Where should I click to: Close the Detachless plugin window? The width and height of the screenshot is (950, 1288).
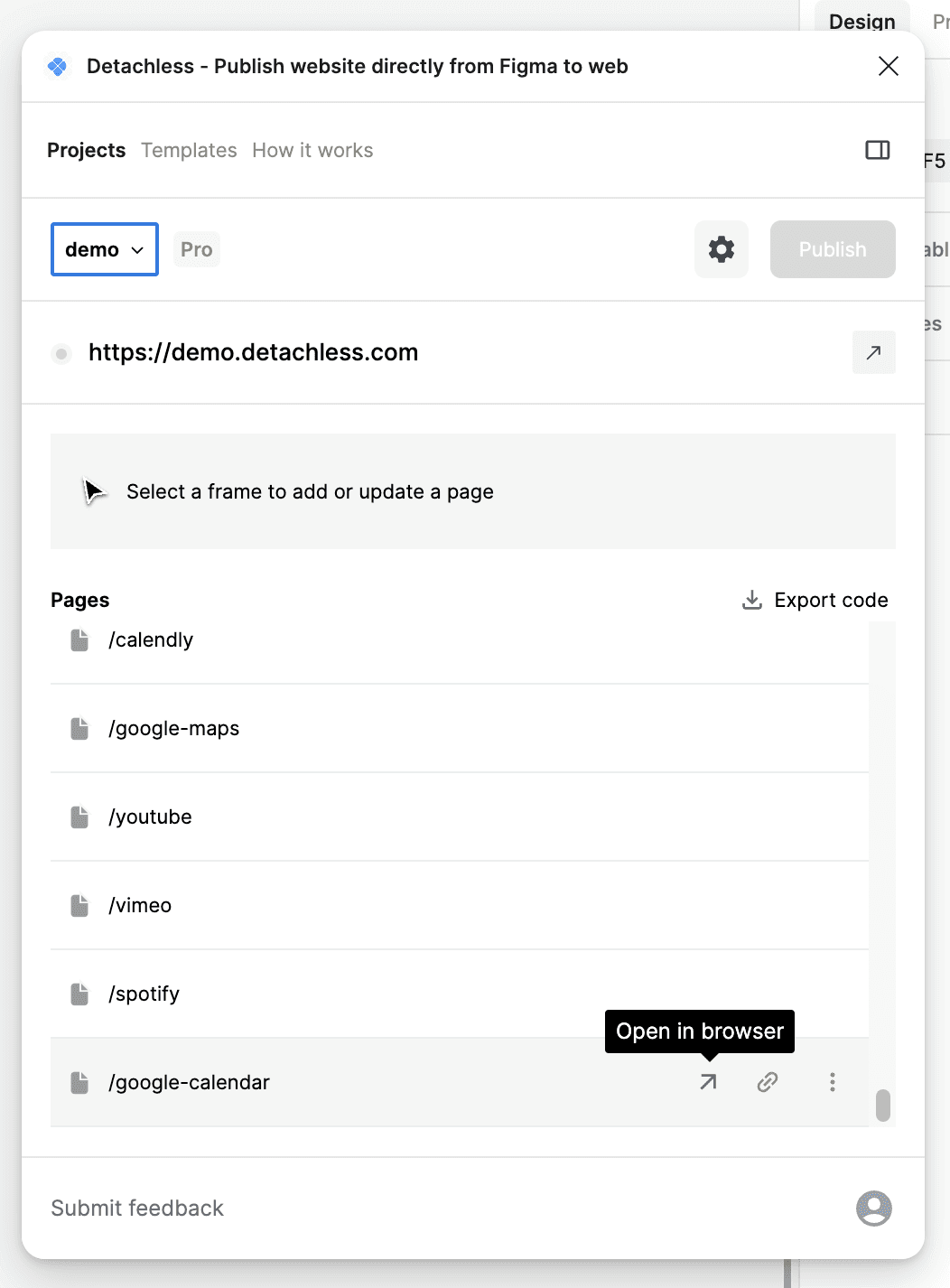[889, 66]
